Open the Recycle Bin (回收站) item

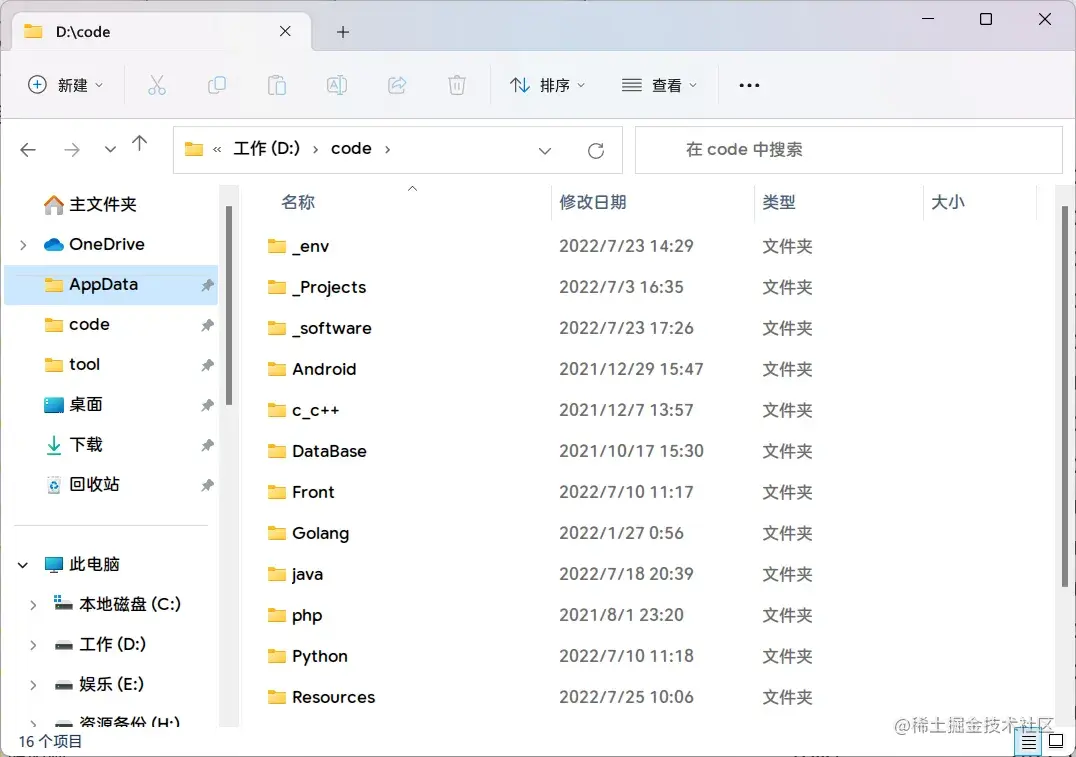pyautogui.click(x=82, y=485)
